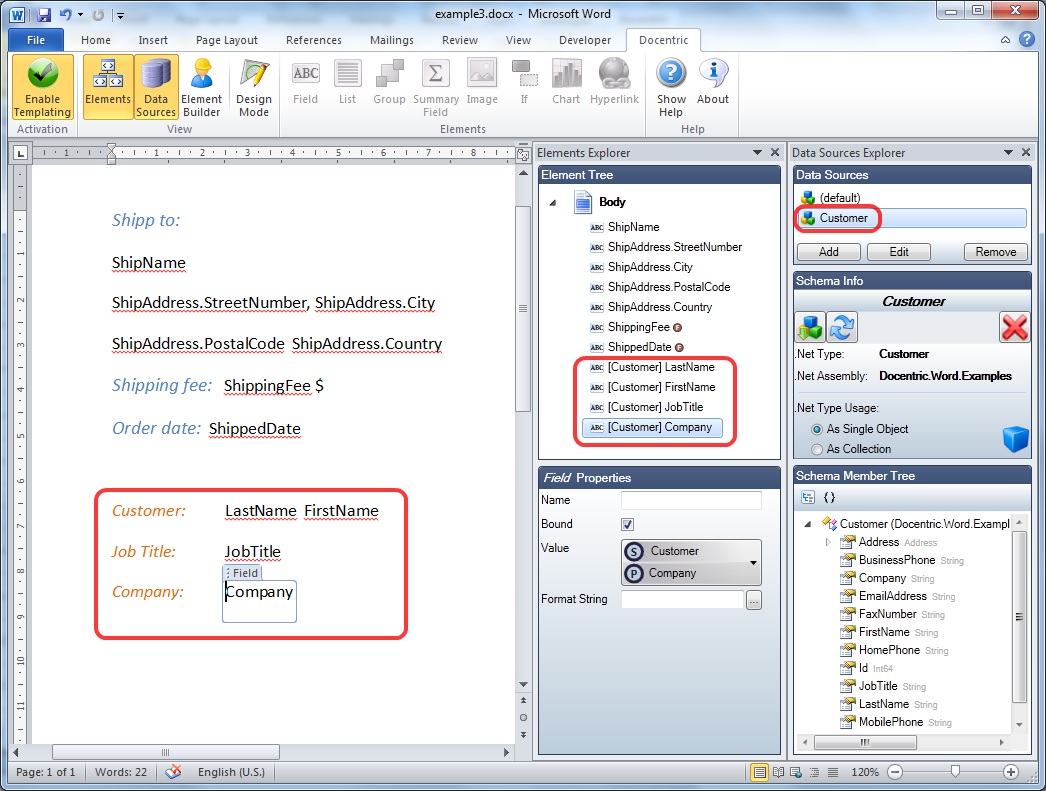Click the Remove data source button
The width and height of the screenshot is (1046, 791).
995,252
